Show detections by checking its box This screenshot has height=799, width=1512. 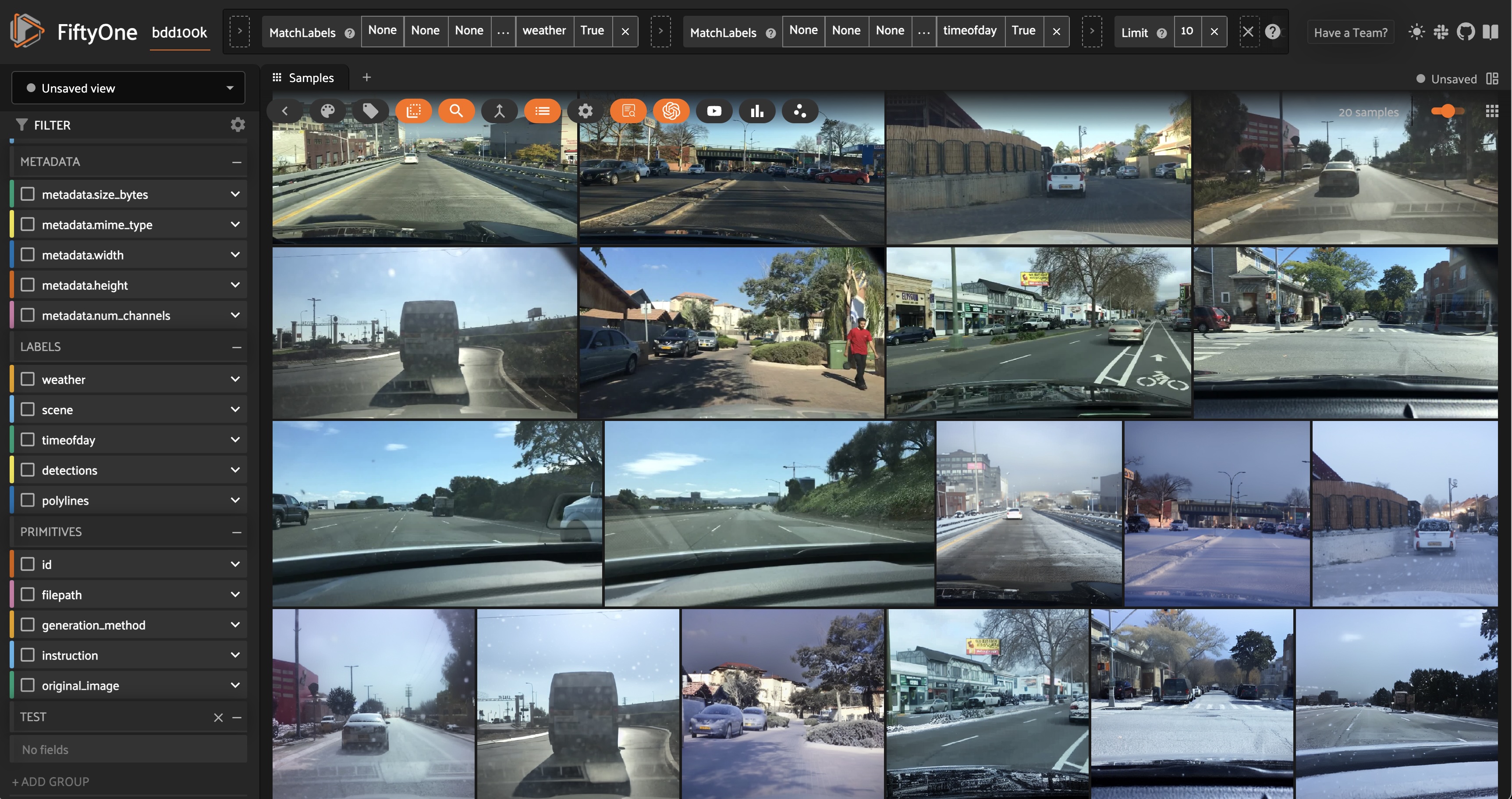pyautogui.click(x=28, y=470)
